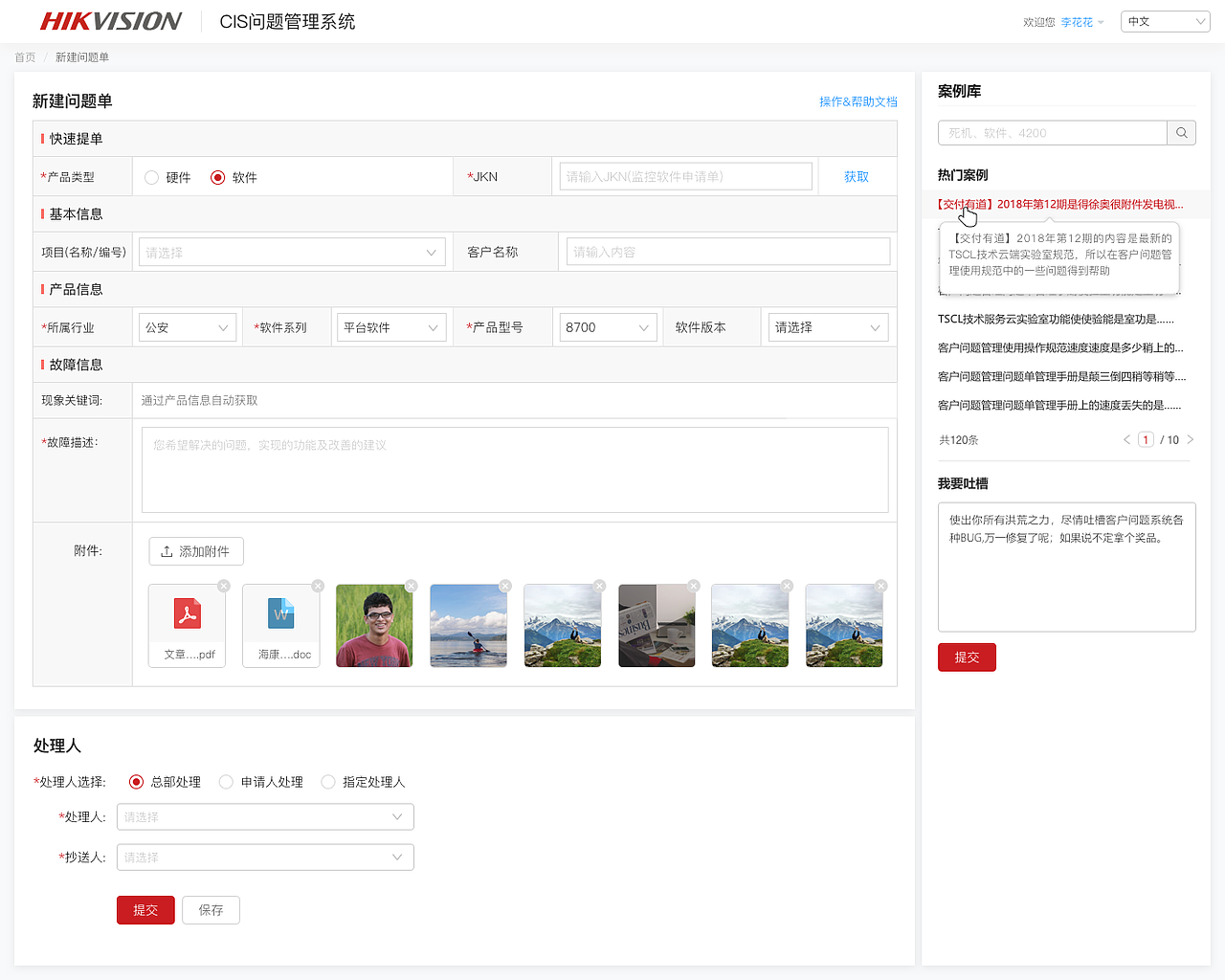Go to next page of 热门案例 with right arrow
The height and width of the screenshot is (980, 1225).
[x=1190, y=439]
